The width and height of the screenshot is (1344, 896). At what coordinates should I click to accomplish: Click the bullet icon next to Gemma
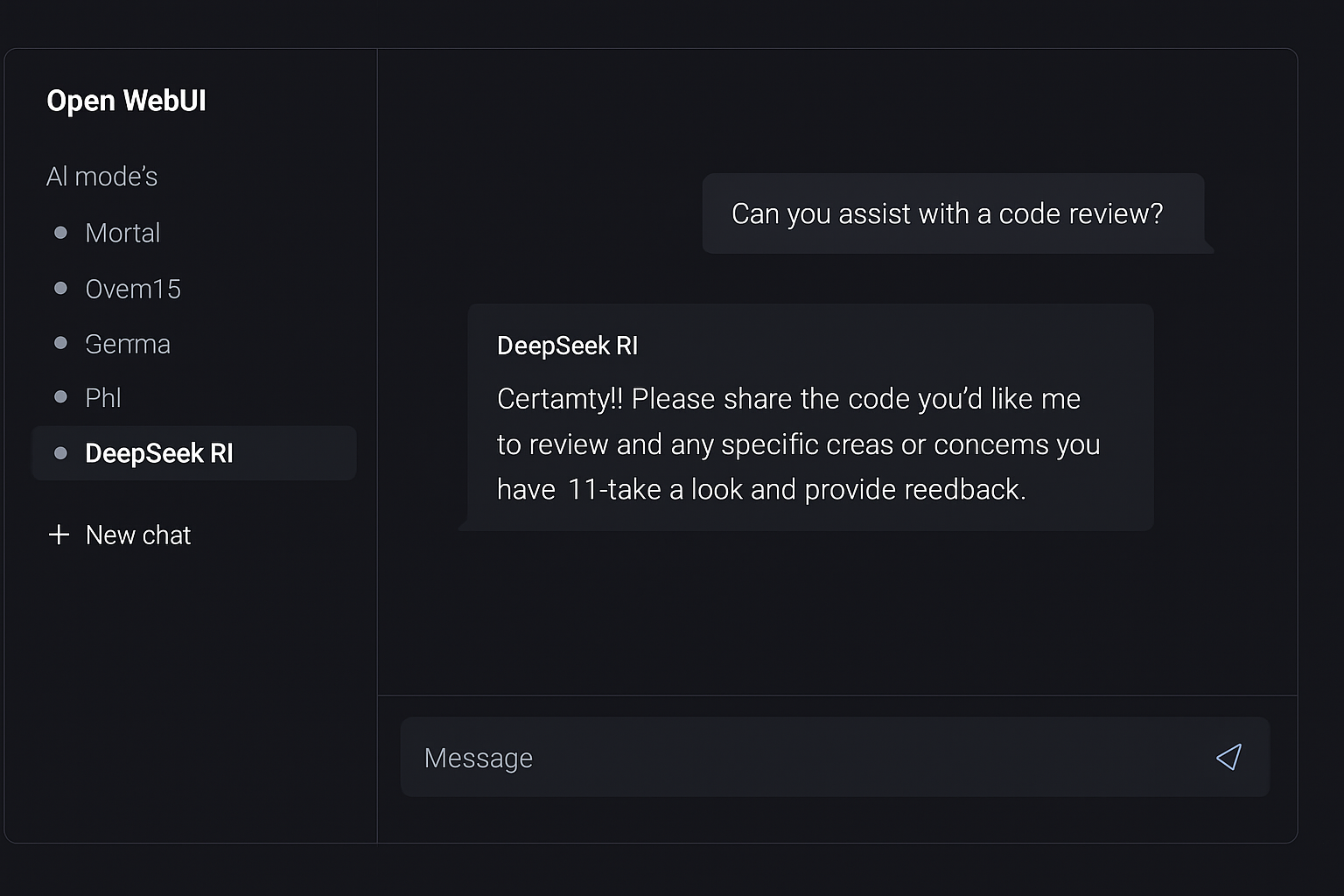tap(60, 343)
